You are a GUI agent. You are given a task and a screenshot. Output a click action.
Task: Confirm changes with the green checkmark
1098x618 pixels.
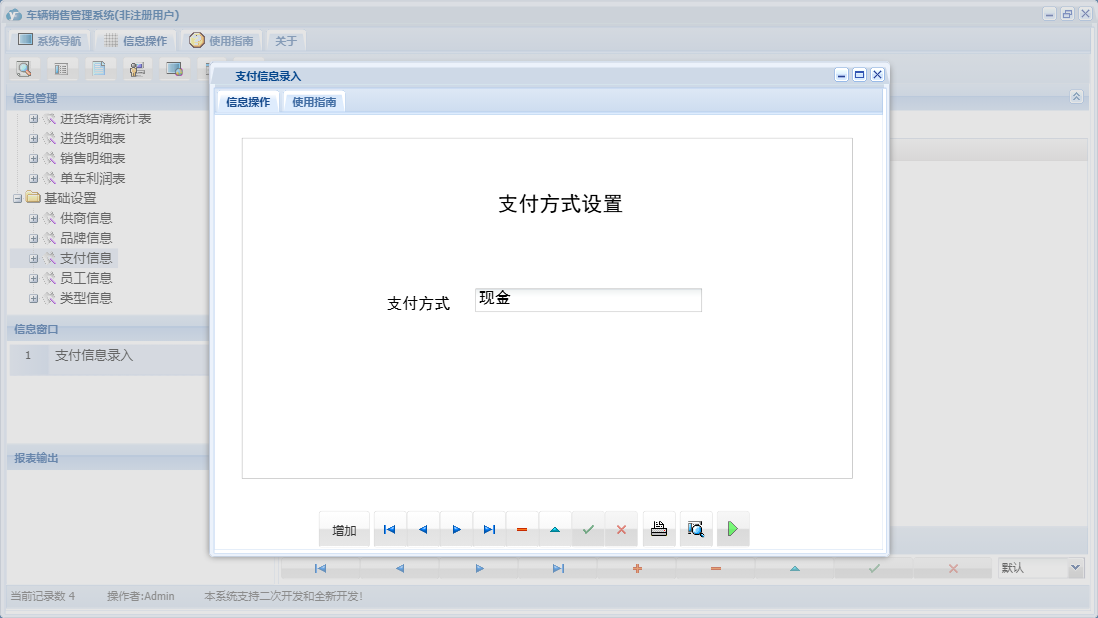coord(588,529)
